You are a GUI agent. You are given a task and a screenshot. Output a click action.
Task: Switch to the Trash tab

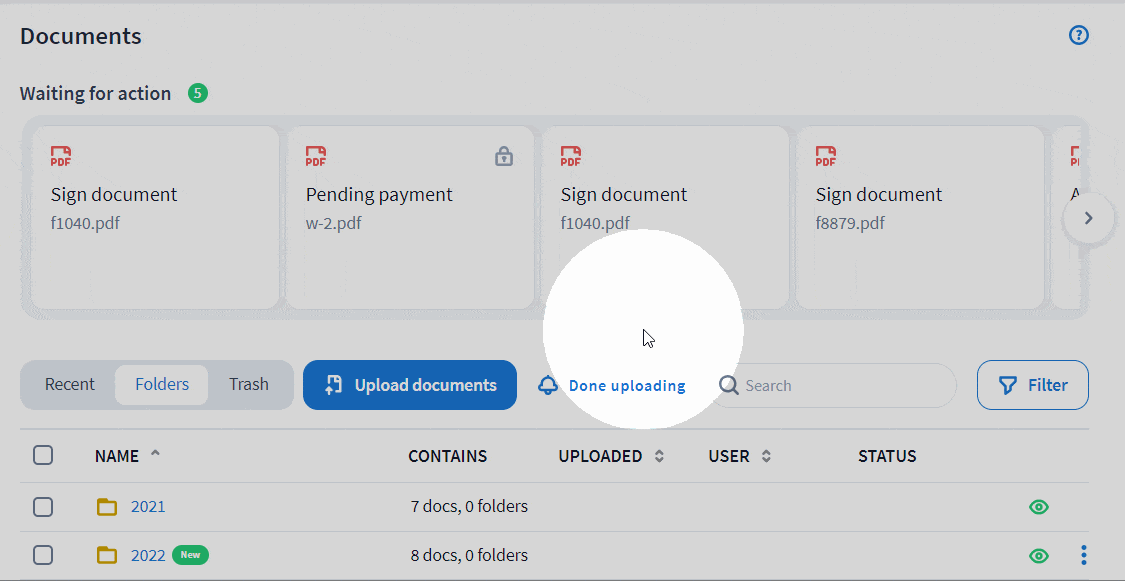pos(248,385)
